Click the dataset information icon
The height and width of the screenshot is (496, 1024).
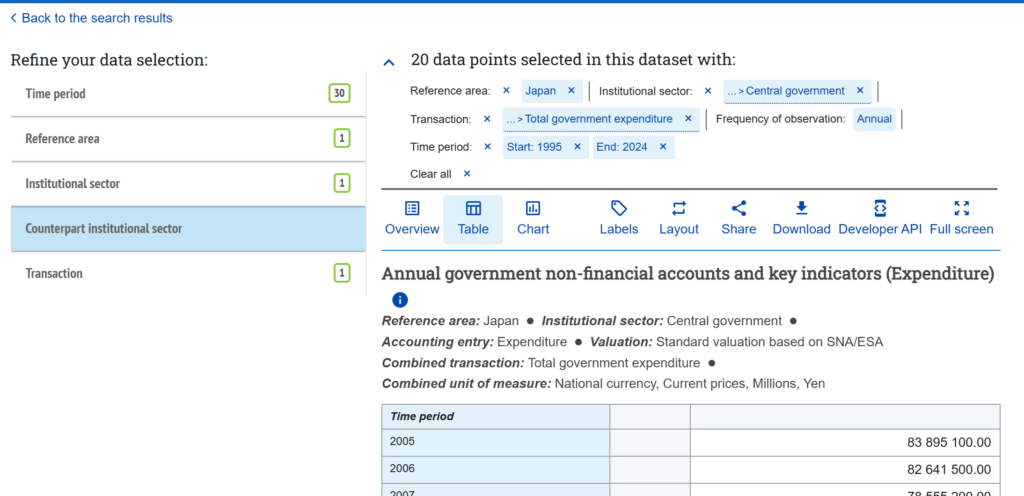[400, 300]
